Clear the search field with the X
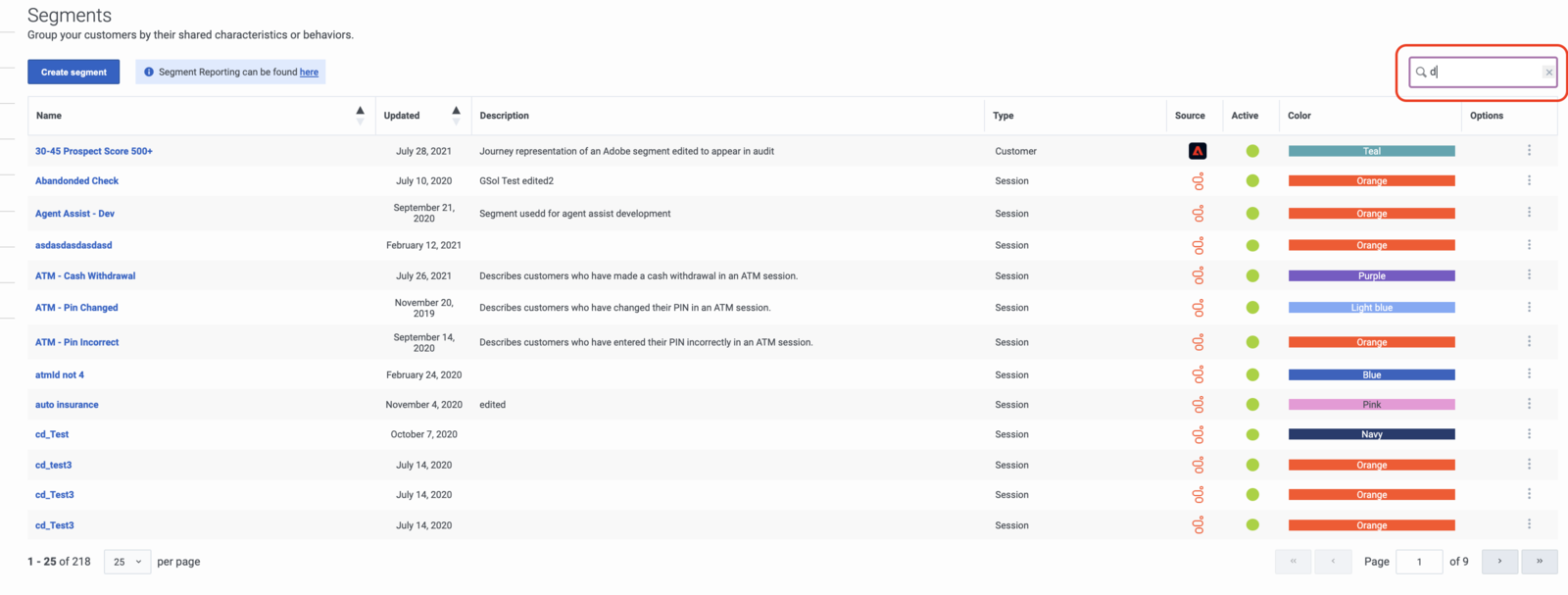The image size is (1568, 595). coord(1548,73)
